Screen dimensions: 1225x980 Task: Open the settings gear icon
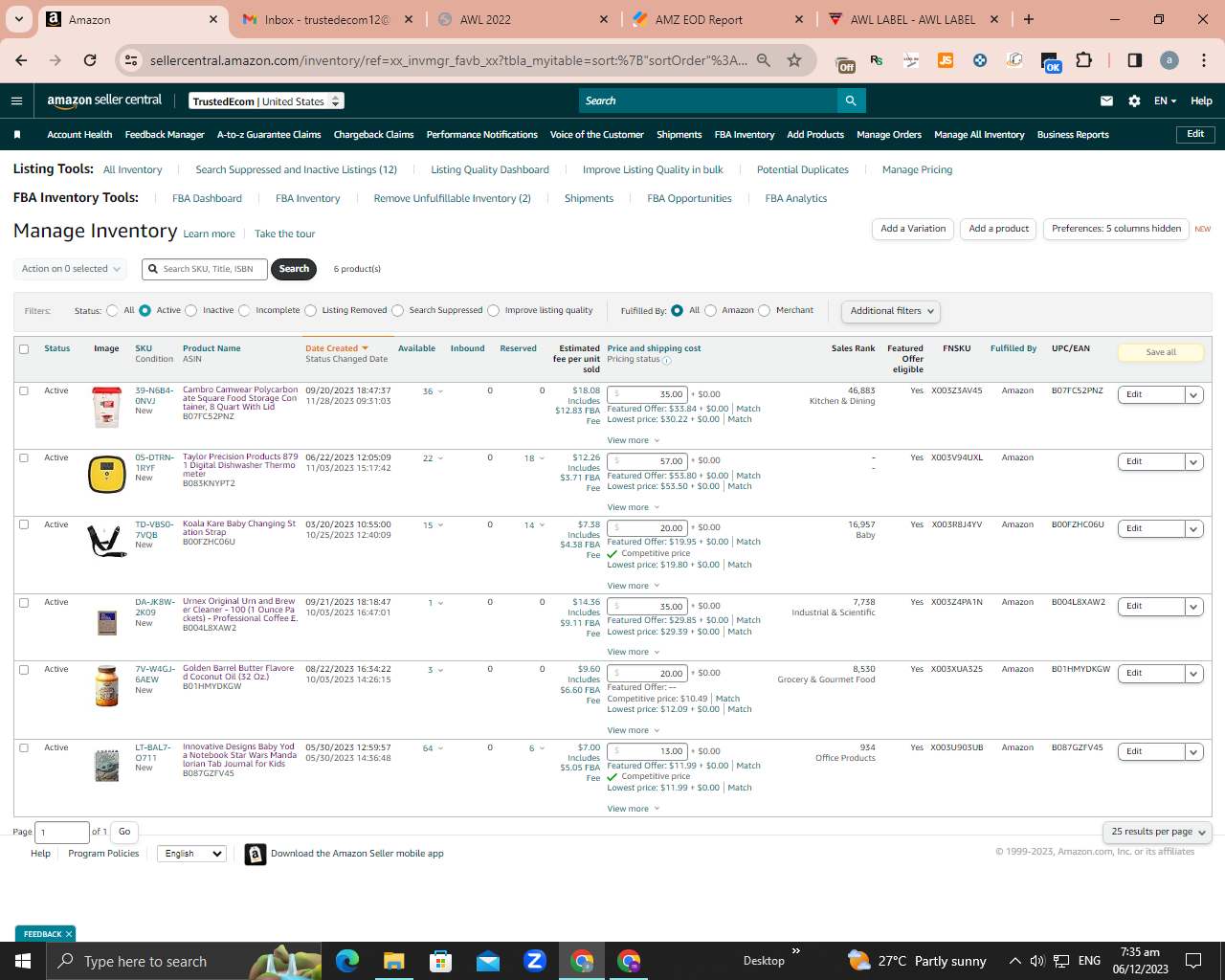(x=1134, y=100)
